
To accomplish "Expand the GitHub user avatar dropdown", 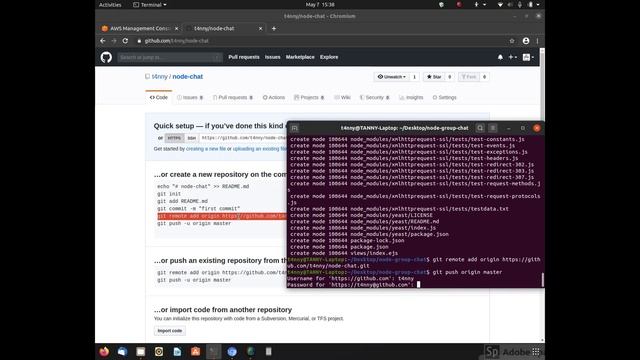I will 528,57.
